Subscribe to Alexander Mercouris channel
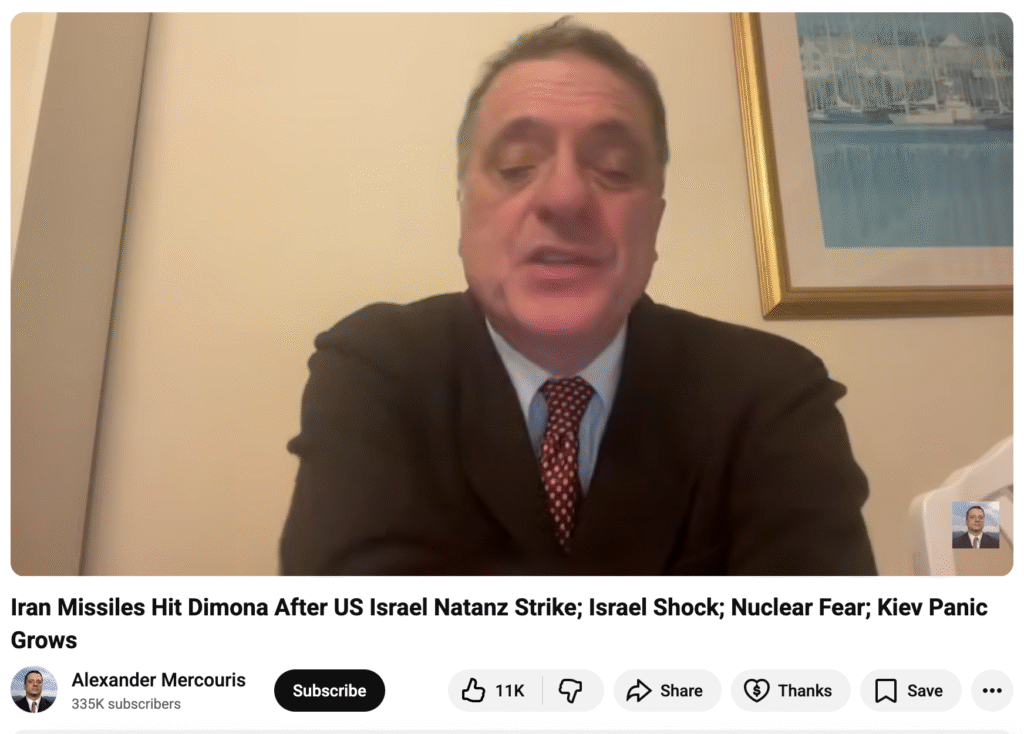Viewport: 1024px width, 734px height. (329, 690)
